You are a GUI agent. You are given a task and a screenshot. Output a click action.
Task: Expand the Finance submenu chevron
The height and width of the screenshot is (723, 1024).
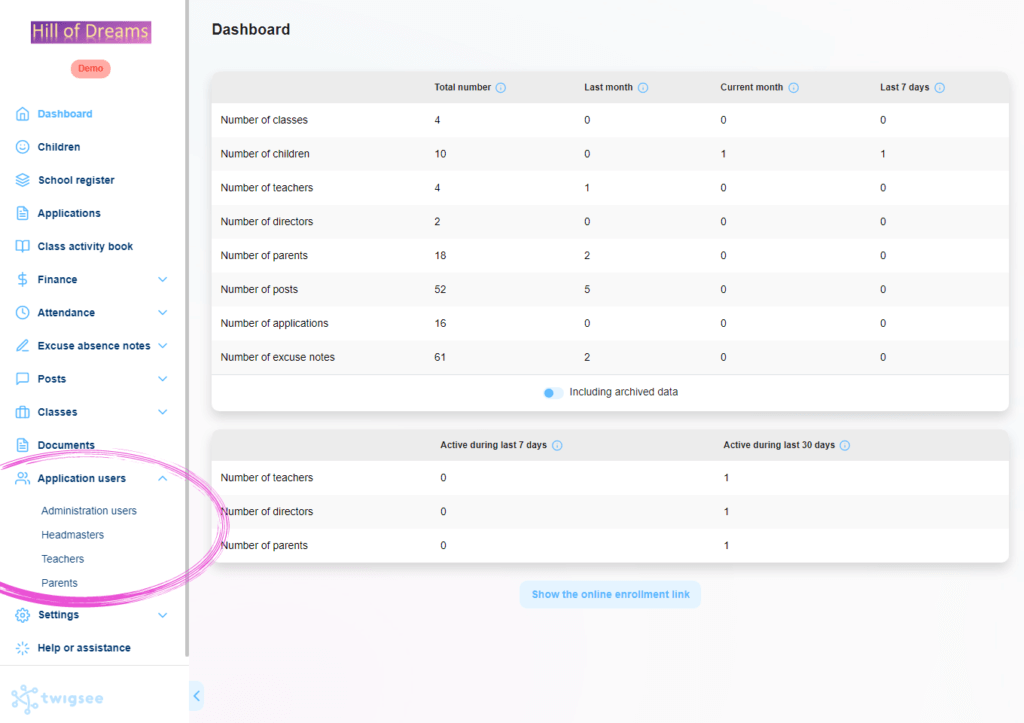tap(163, 280)
